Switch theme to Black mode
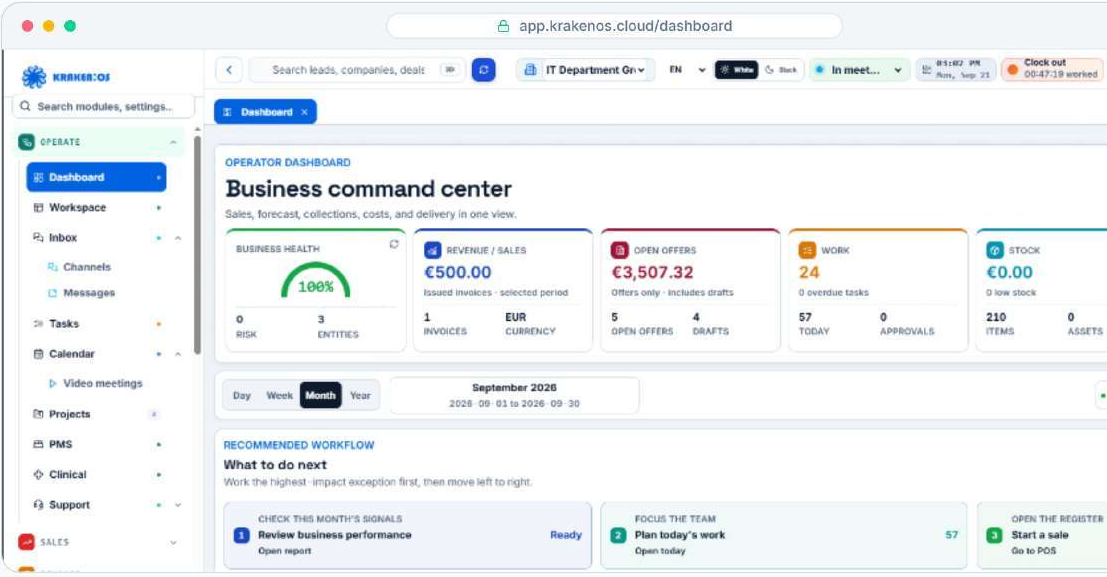Viewport: 1107px width, 577px height. click(781, 70)
